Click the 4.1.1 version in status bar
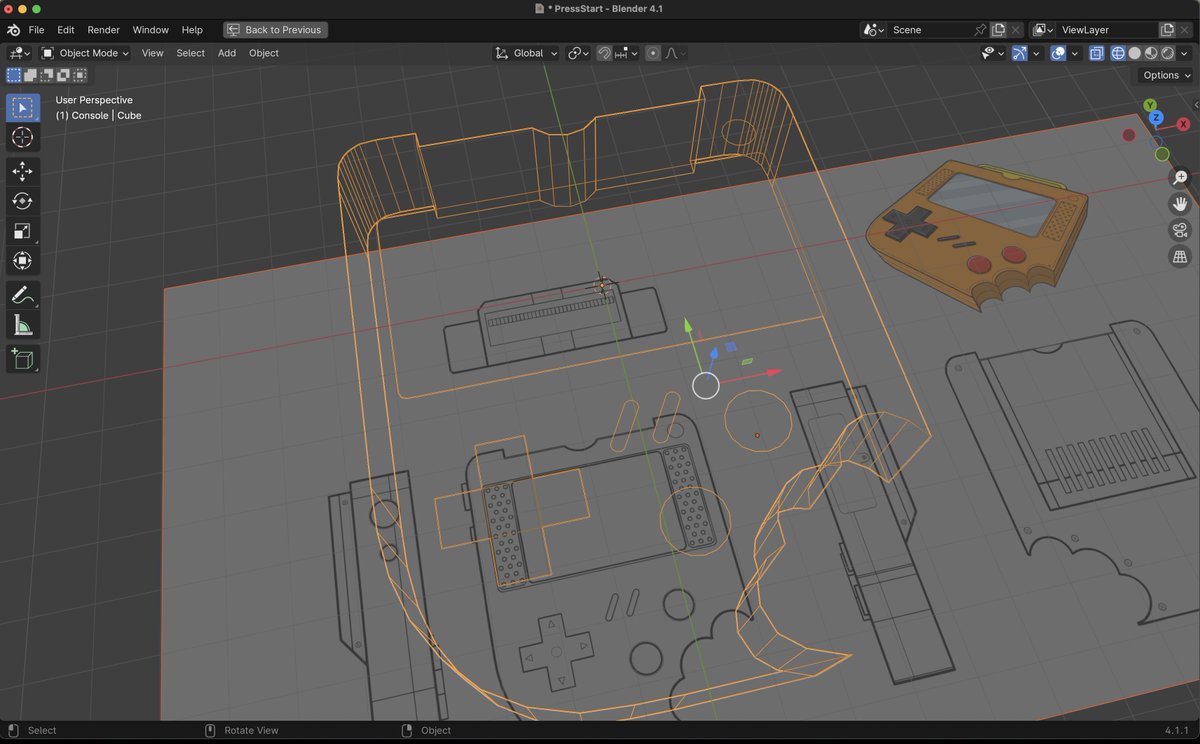 [x=1177, y=730]
